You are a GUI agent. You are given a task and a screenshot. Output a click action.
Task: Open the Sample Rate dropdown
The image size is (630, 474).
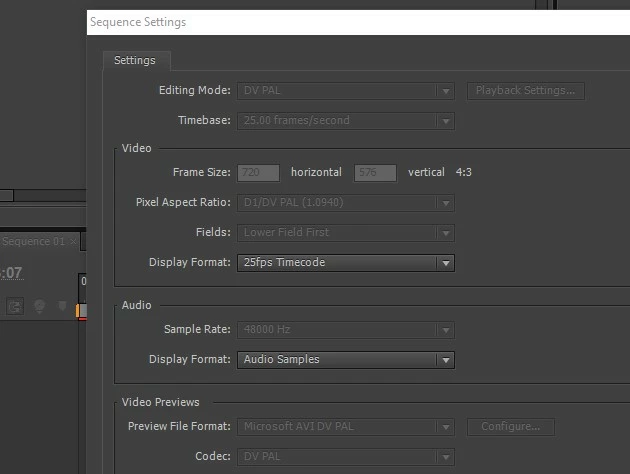[x=346, y=330]
